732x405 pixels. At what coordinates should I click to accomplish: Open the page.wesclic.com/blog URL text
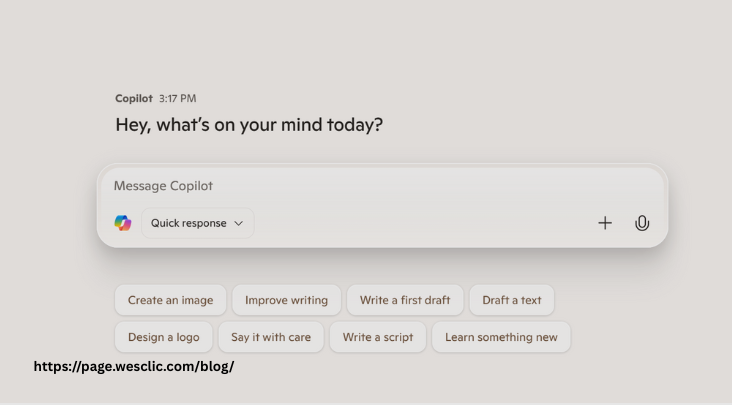point(134,367)
